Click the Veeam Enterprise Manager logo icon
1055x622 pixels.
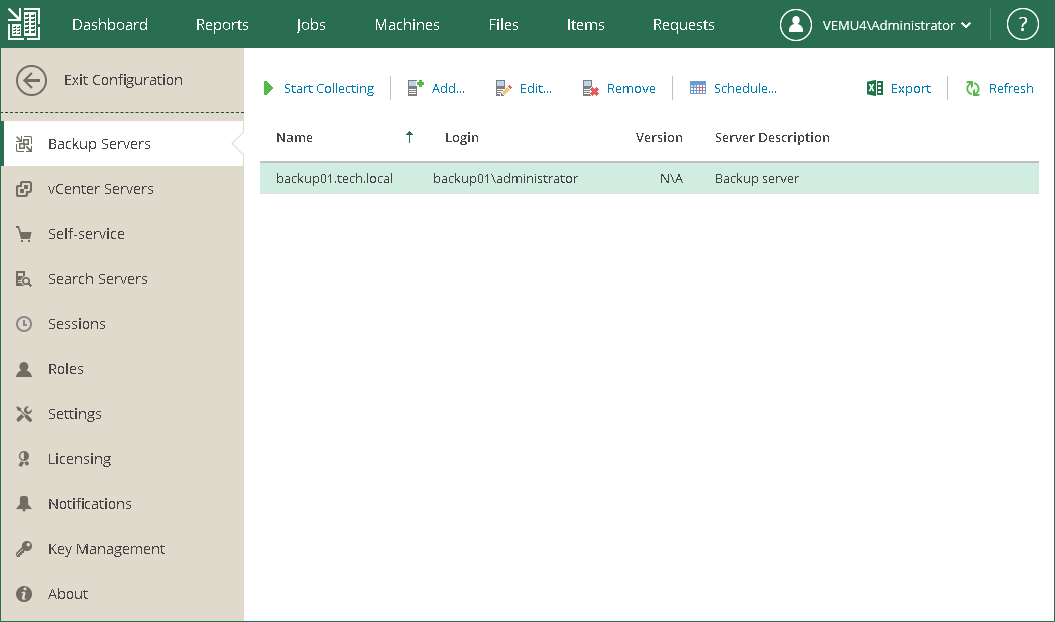(24, 24)
